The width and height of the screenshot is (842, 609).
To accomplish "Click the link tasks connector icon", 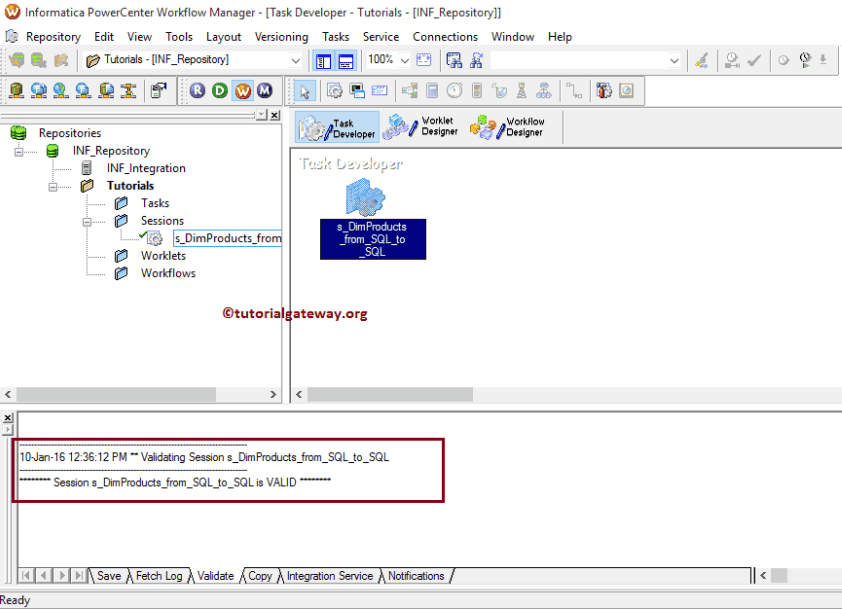I will 575,91.
